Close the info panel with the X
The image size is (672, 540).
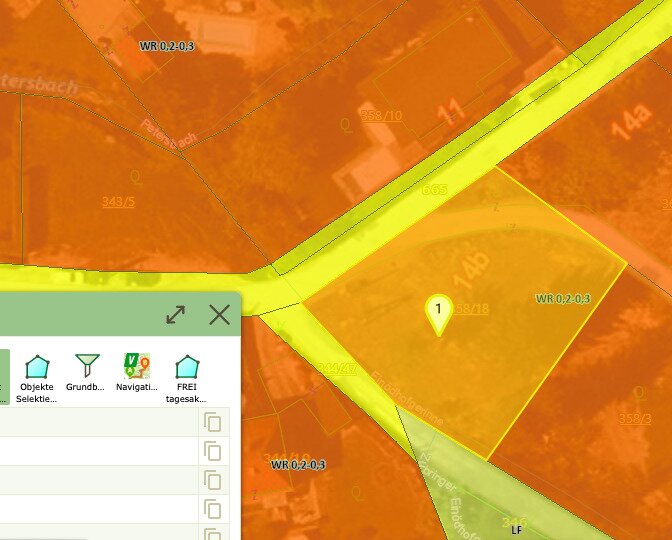click(x=219, y=315)
